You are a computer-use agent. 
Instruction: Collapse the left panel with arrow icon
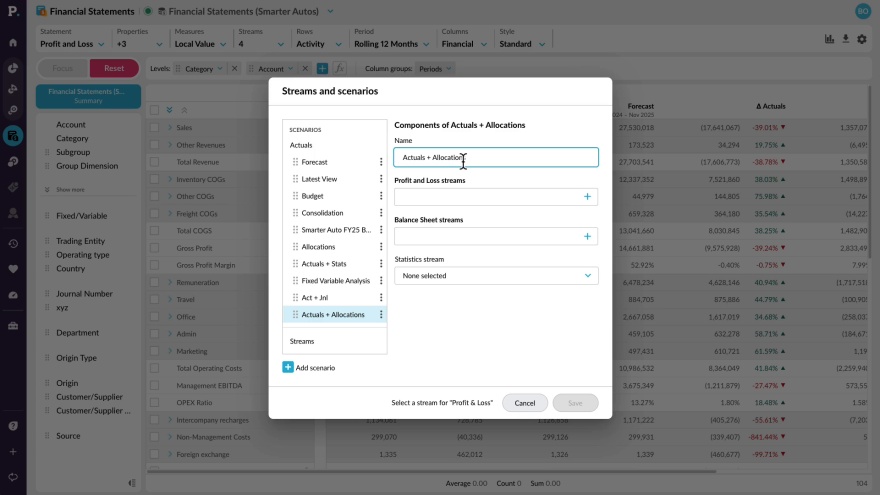coord(132,483)
